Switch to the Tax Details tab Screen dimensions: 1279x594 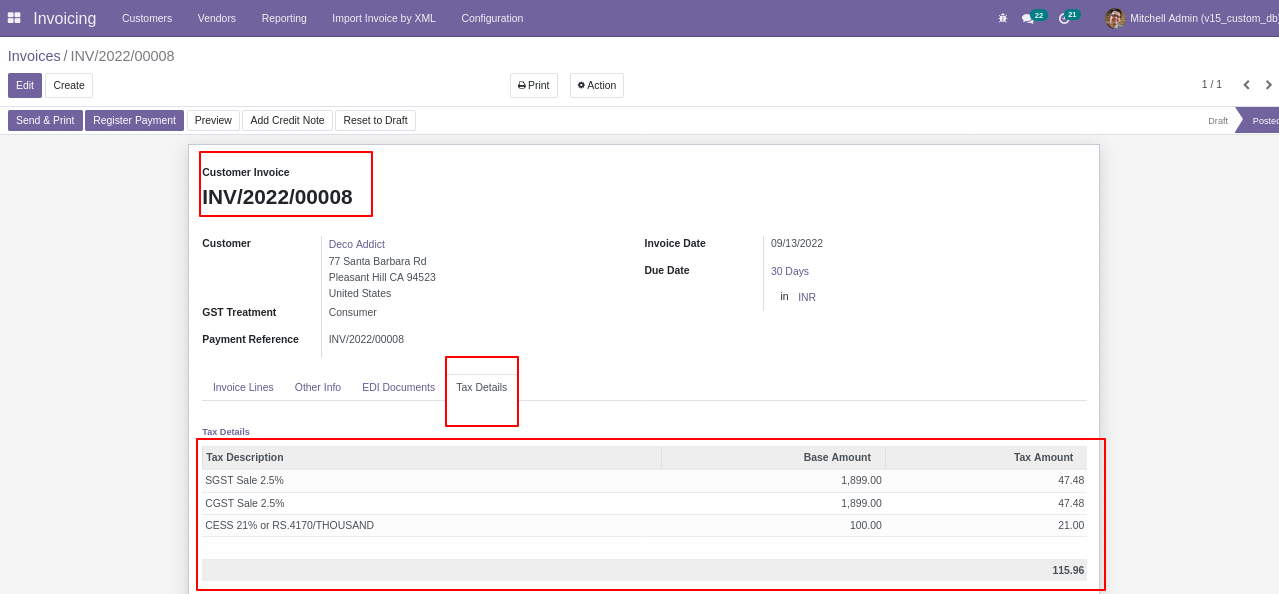pyautogui.click(x=482, y=387)
